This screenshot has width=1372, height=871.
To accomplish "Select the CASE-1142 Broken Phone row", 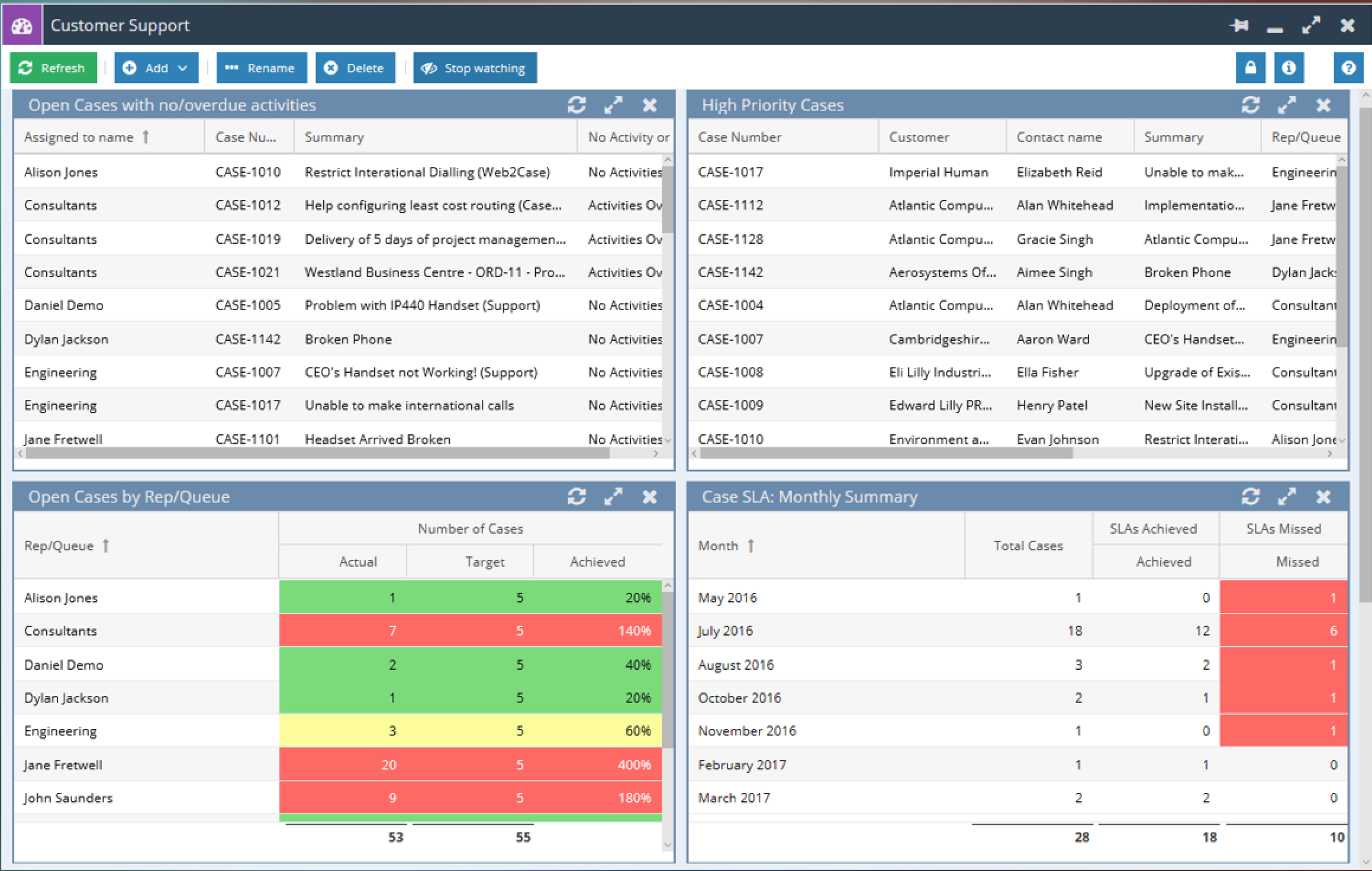I will point(348,340).
